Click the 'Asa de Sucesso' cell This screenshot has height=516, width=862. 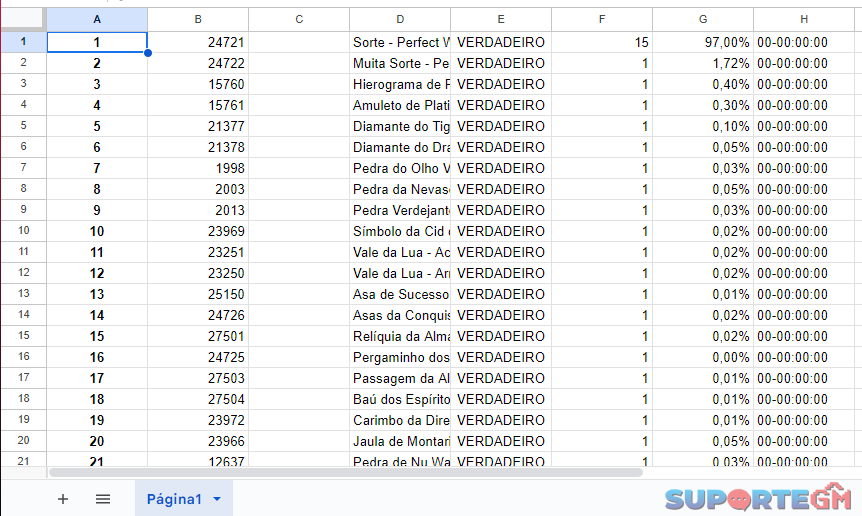click(x=400, y=294)
